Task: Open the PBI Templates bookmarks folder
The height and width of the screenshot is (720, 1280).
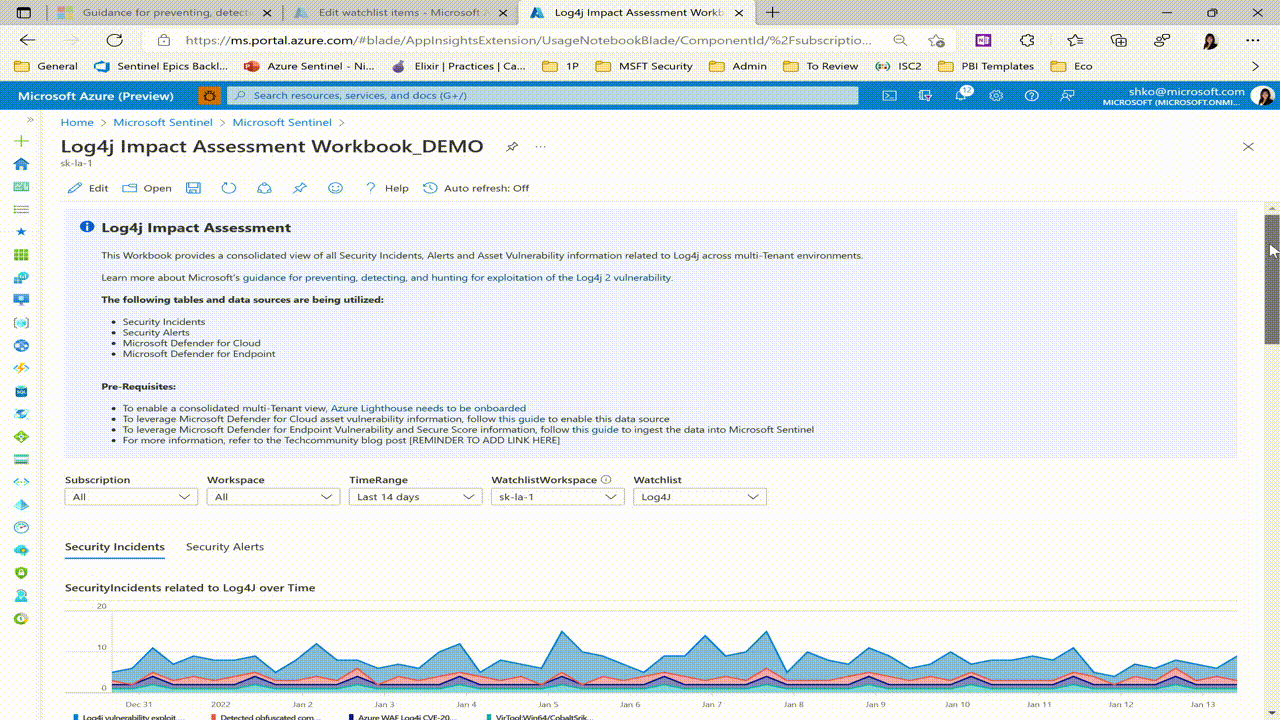Action: pos(986,66)
